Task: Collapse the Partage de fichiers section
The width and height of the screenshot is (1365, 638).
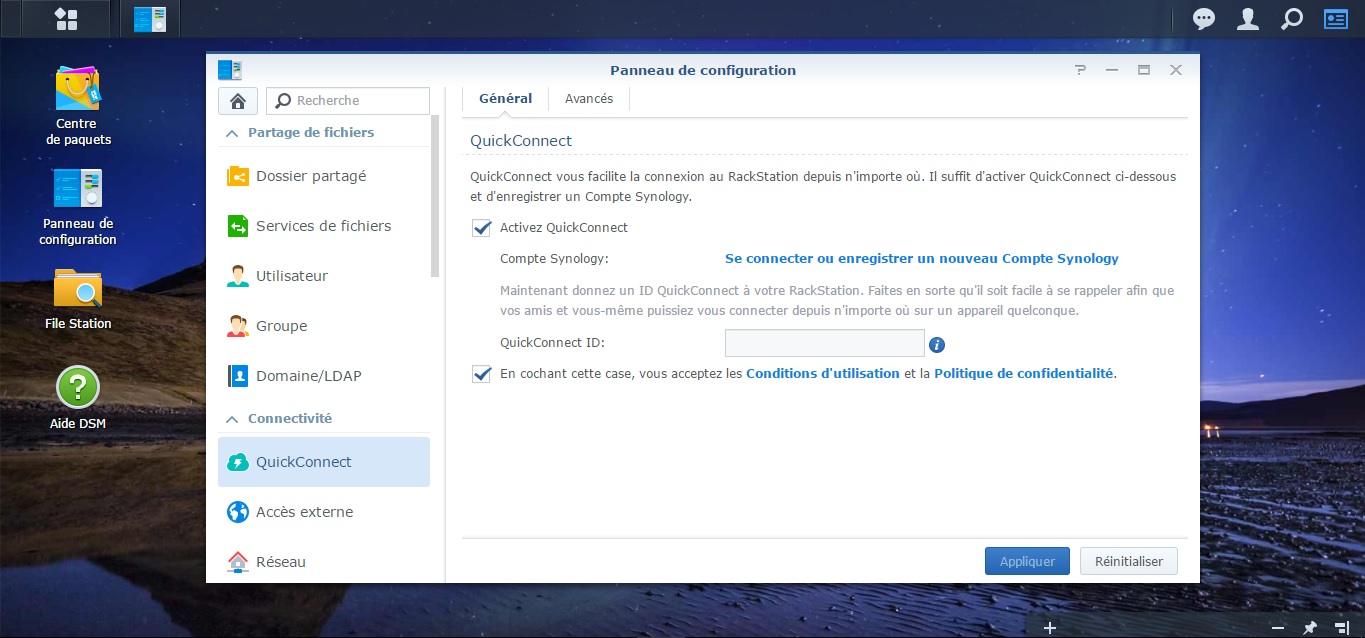Action: (232, 133)
